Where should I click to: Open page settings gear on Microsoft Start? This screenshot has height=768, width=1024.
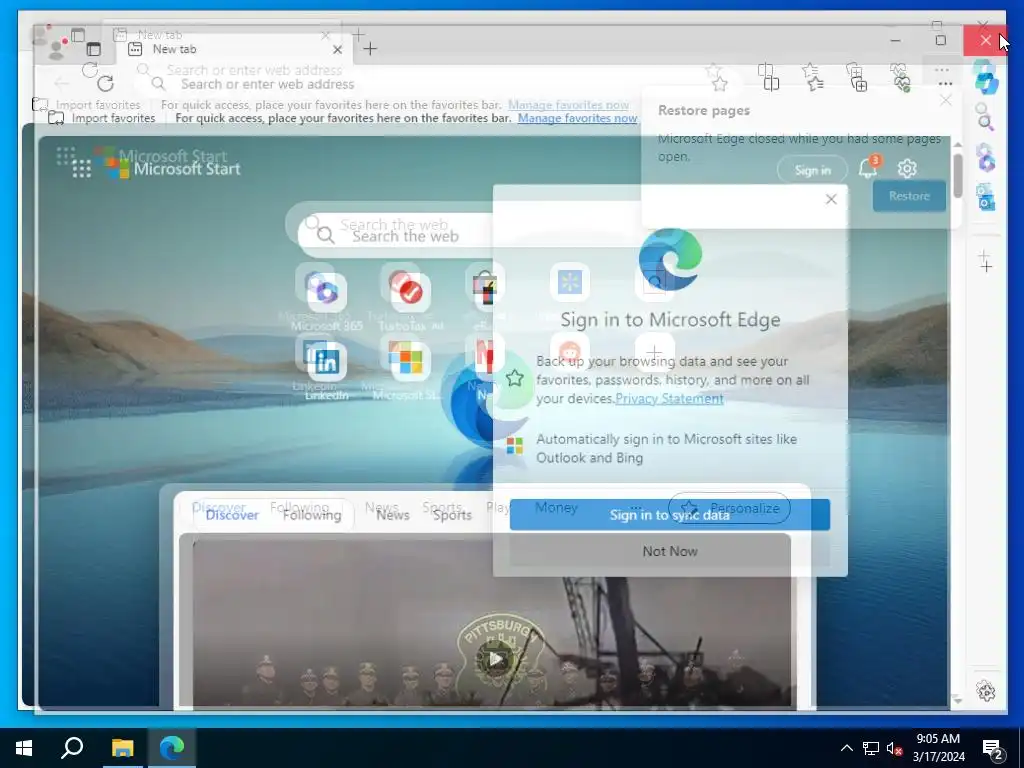pyautogui.click(x=906, y=168)
